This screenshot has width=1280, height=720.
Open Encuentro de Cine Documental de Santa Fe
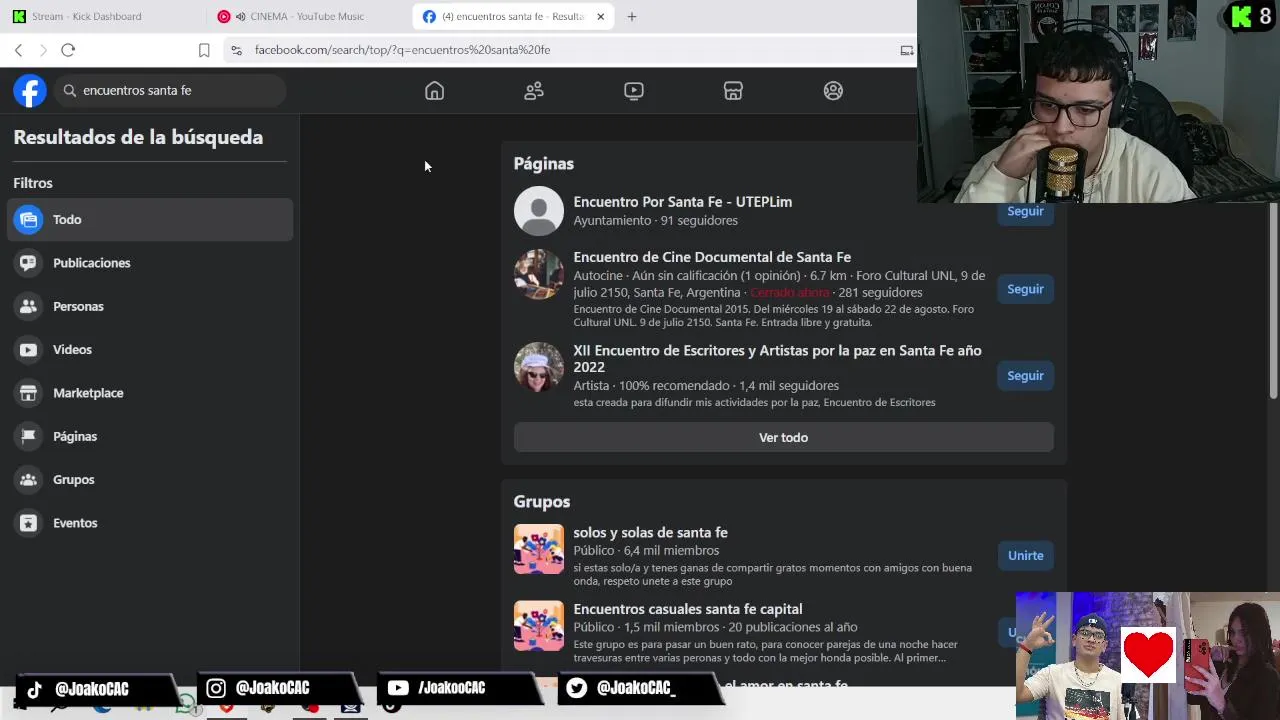coord(712,257)
